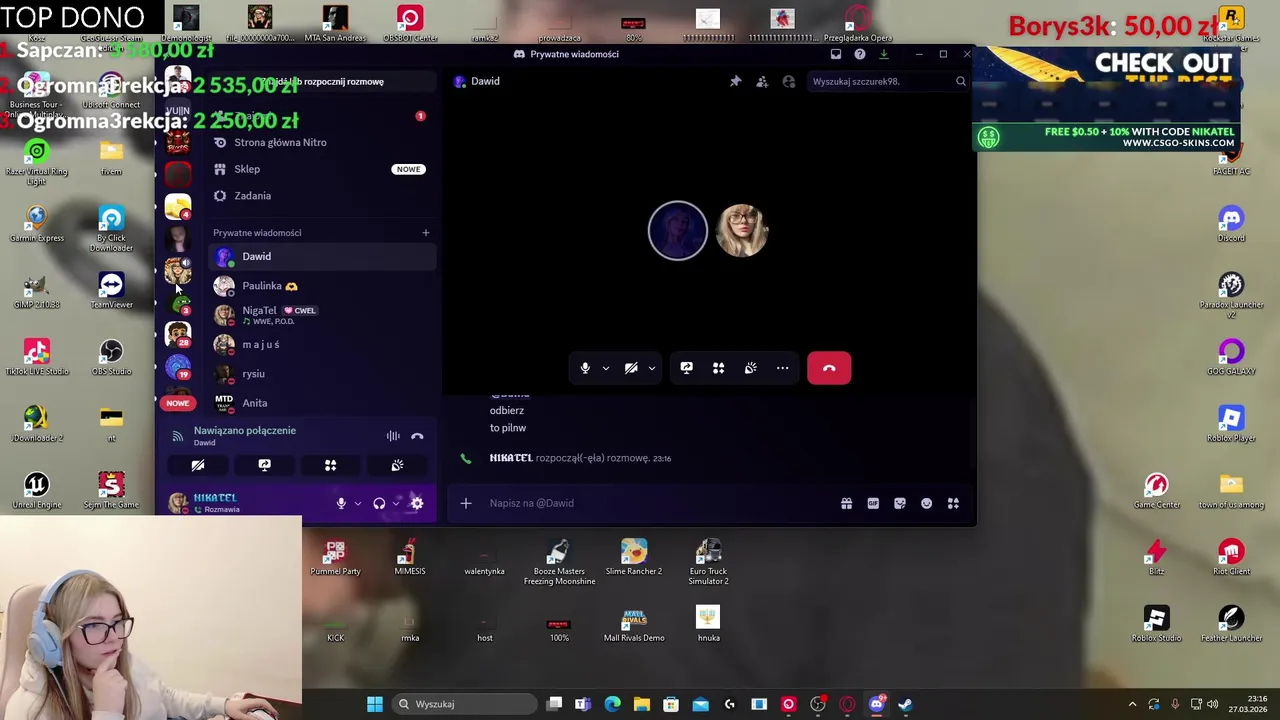This screenshot has height=720, width=1280.
Task: Open camera options arrow in call controls
Action: click(652, 368)
